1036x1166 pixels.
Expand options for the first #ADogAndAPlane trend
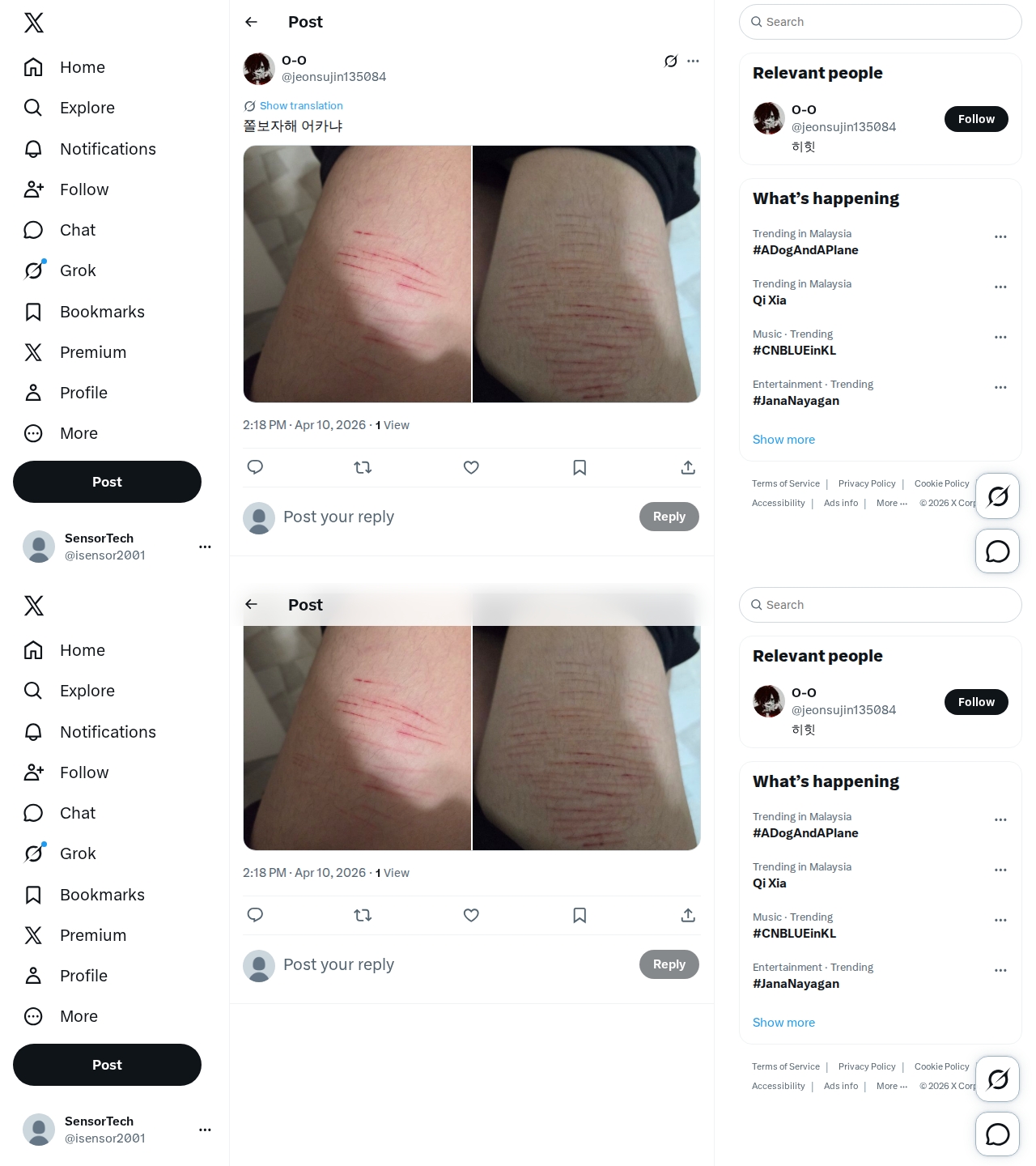click(1000, 236)
